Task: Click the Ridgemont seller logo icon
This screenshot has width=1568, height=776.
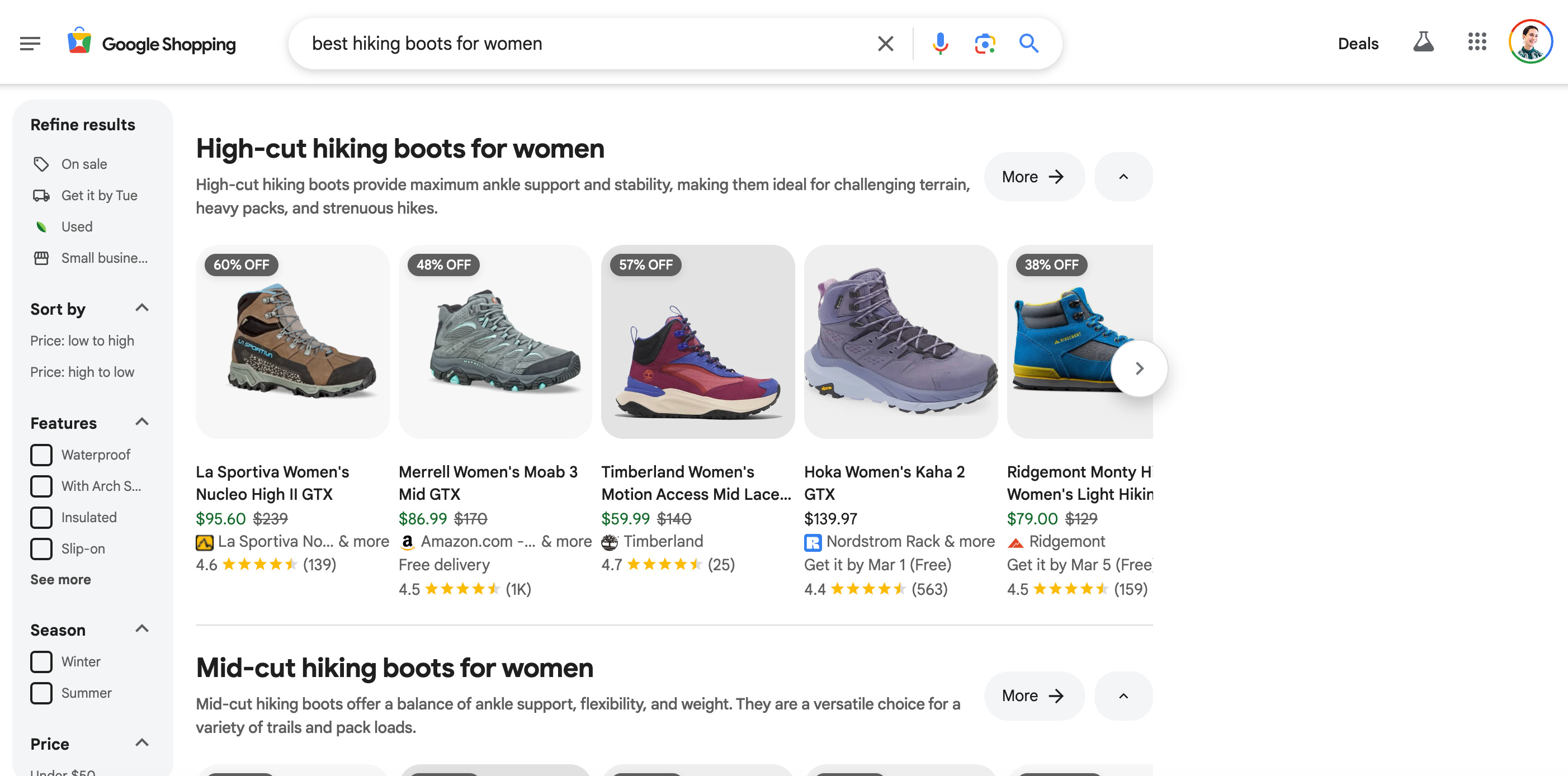Action: (x=1016, y=542)
